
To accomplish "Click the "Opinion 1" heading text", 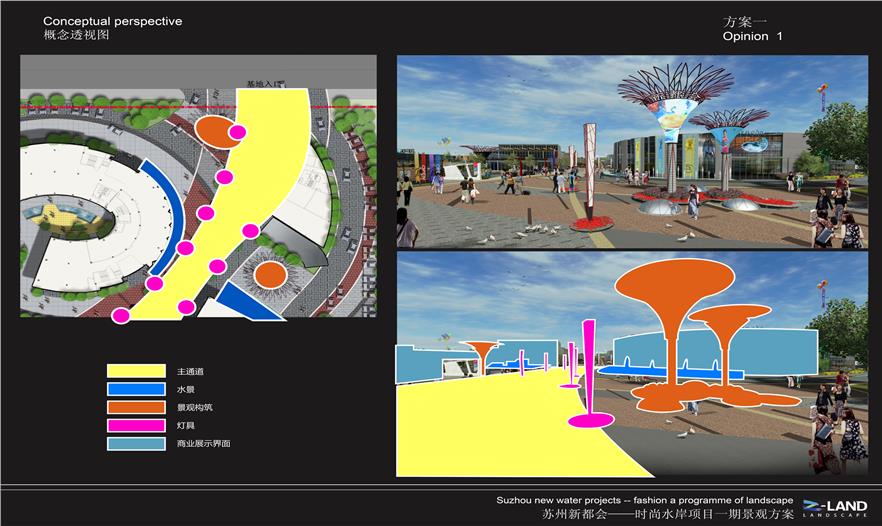I will click(752, 36).
